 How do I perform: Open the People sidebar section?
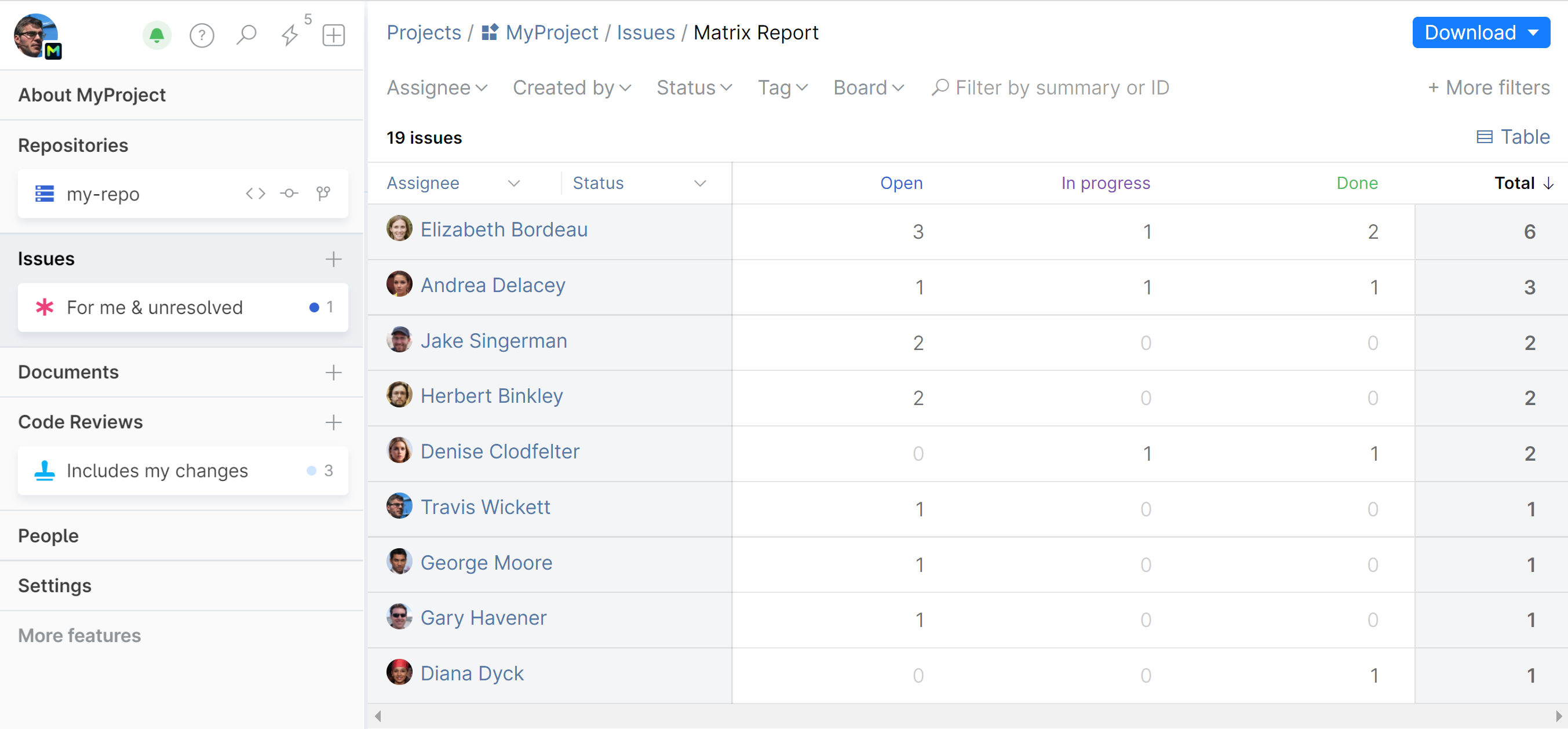[48, 535]
